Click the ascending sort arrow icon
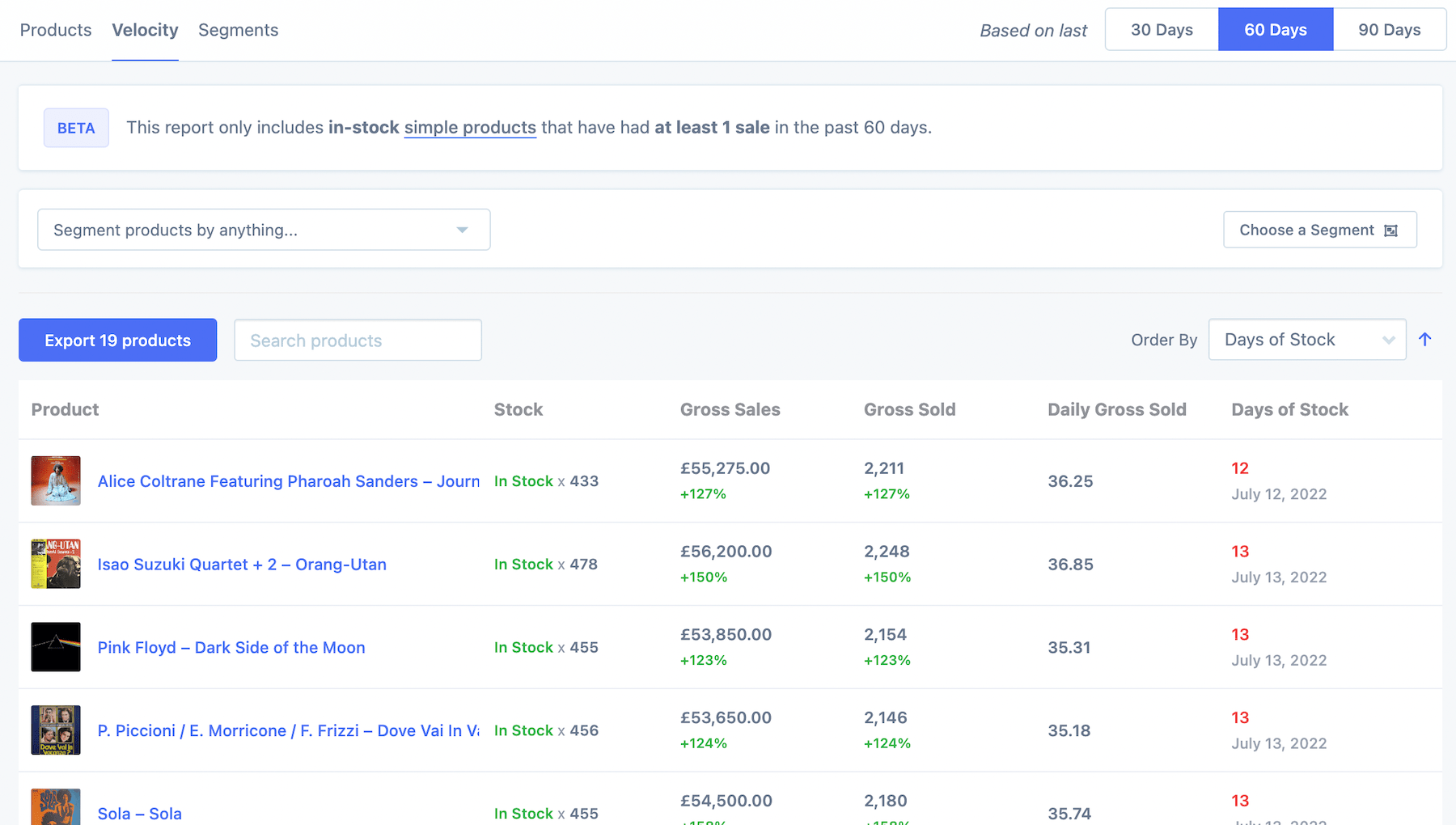Image resolution: width=1456 pixels, height=825 pixels. (1425, 340)
